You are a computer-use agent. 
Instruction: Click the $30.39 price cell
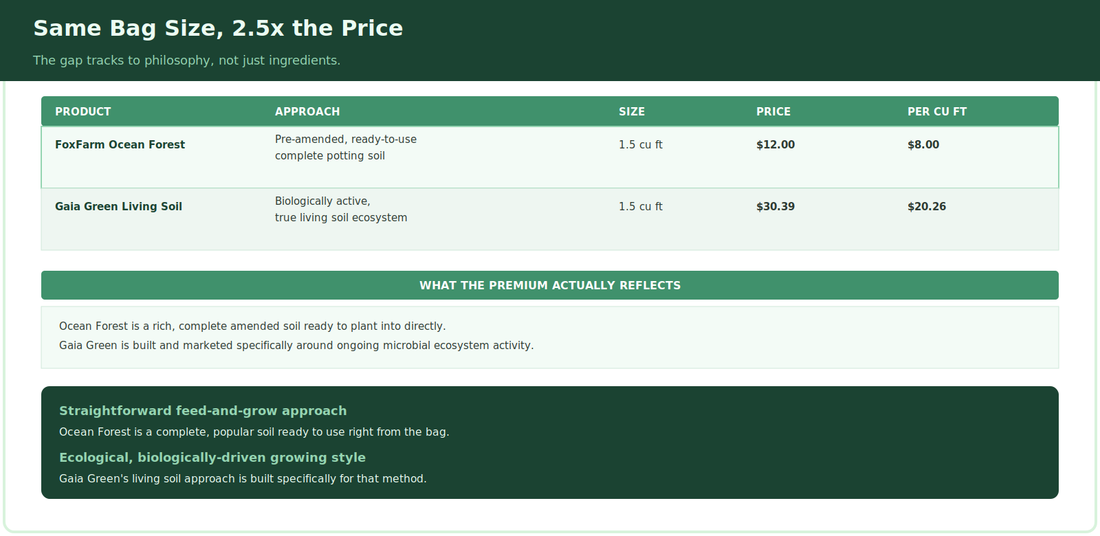775,206
